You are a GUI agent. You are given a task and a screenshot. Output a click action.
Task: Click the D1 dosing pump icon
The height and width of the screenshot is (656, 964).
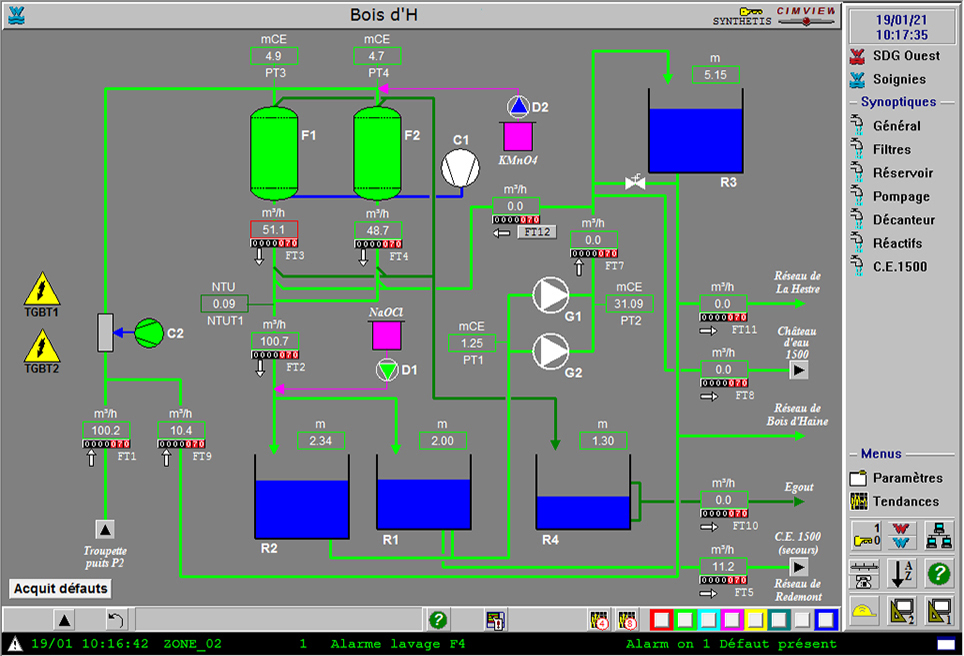pyautogui.click(x=387, y=371)
